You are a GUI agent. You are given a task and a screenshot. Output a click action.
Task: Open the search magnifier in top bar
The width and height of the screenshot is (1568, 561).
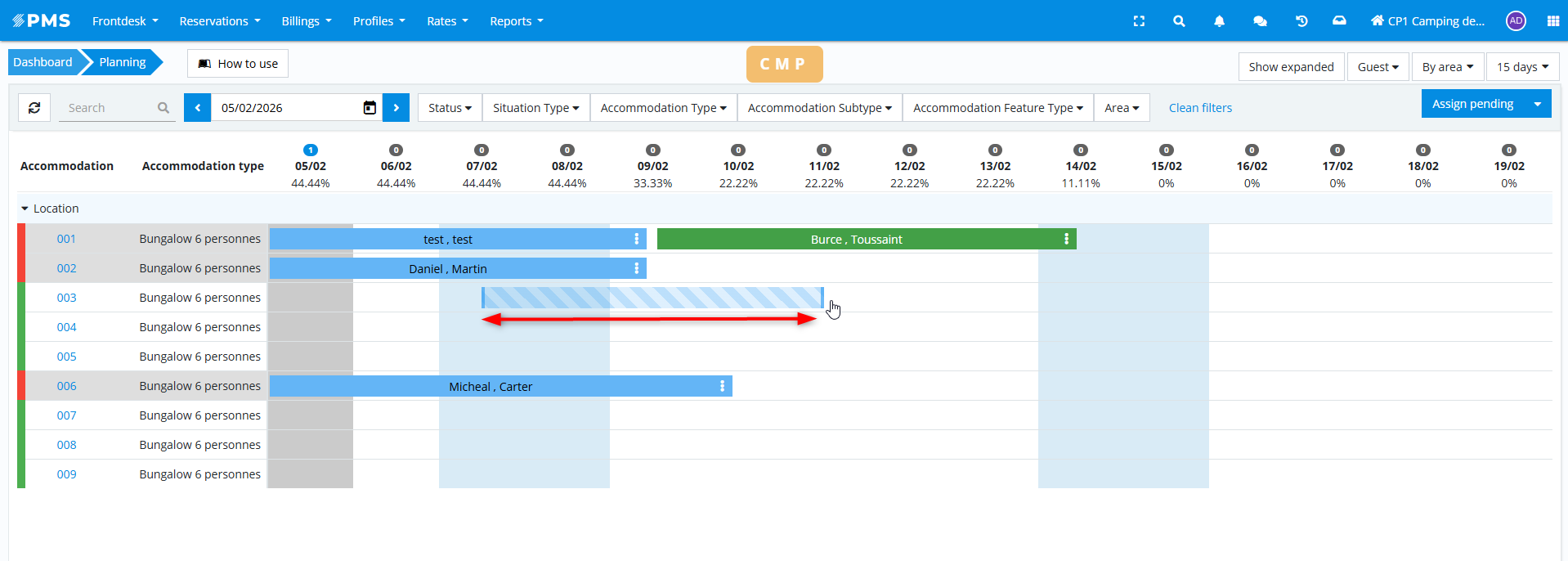pyautogui.click(x=1179, y=21)
